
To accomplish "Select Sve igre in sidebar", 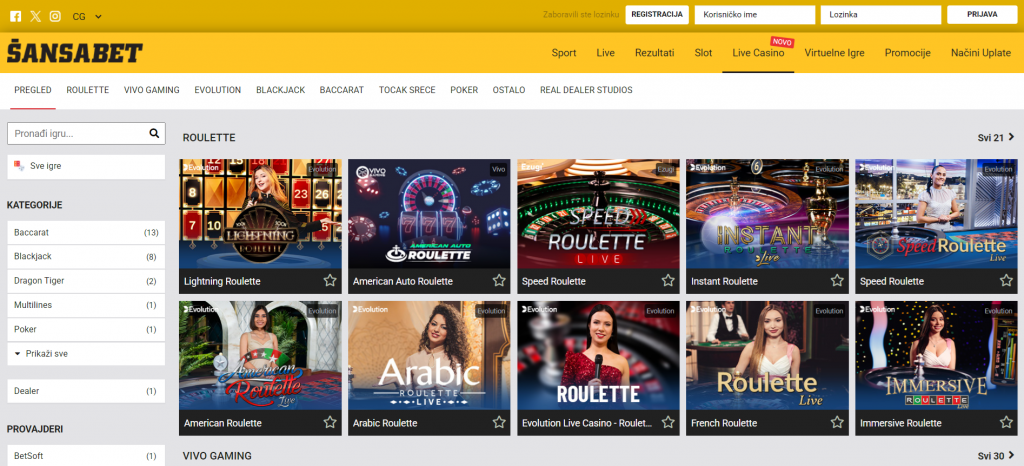I will click(86, 166).
